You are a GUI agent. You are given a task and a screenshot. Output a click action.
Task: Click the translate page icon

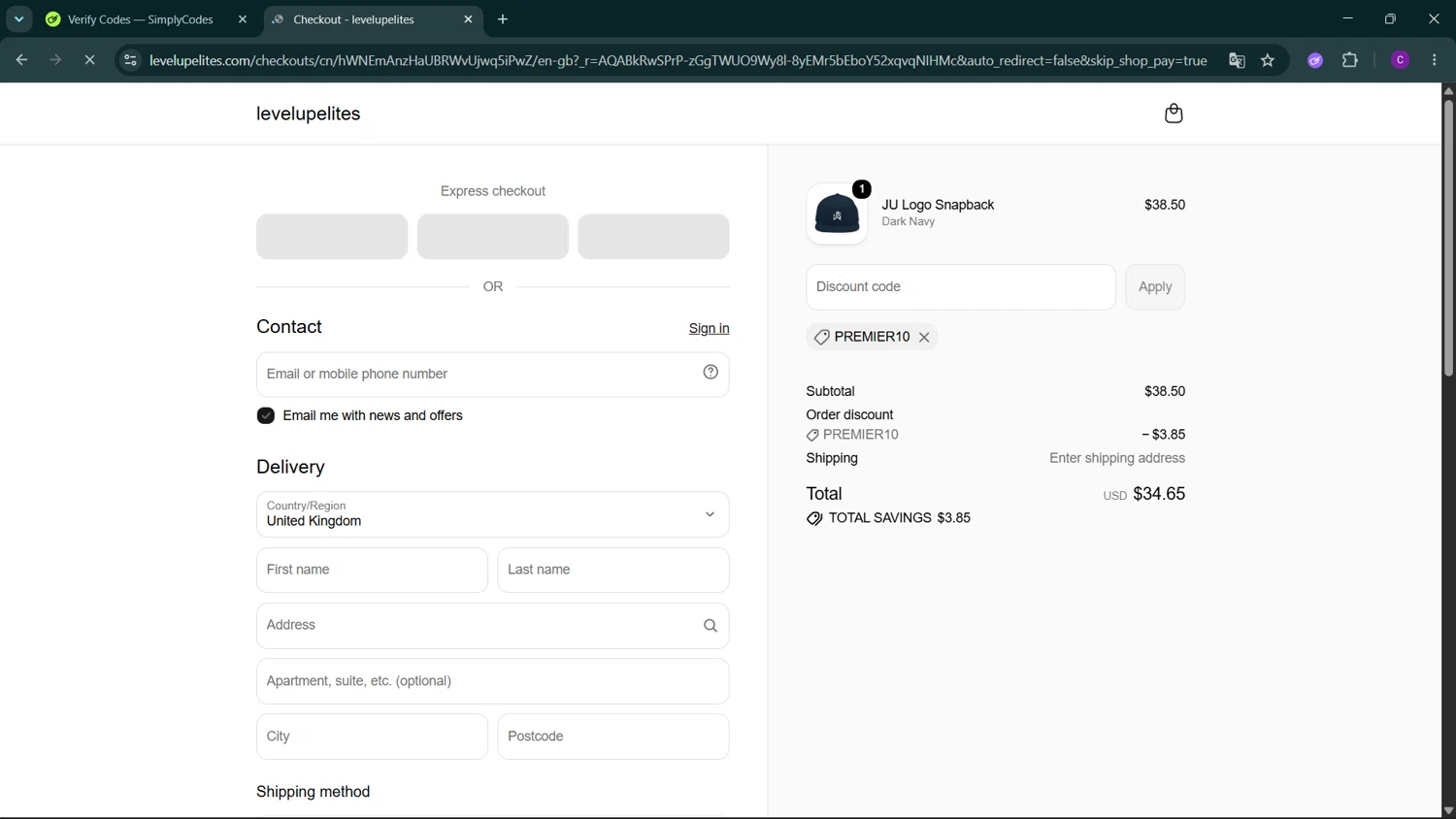[1237, 60]
